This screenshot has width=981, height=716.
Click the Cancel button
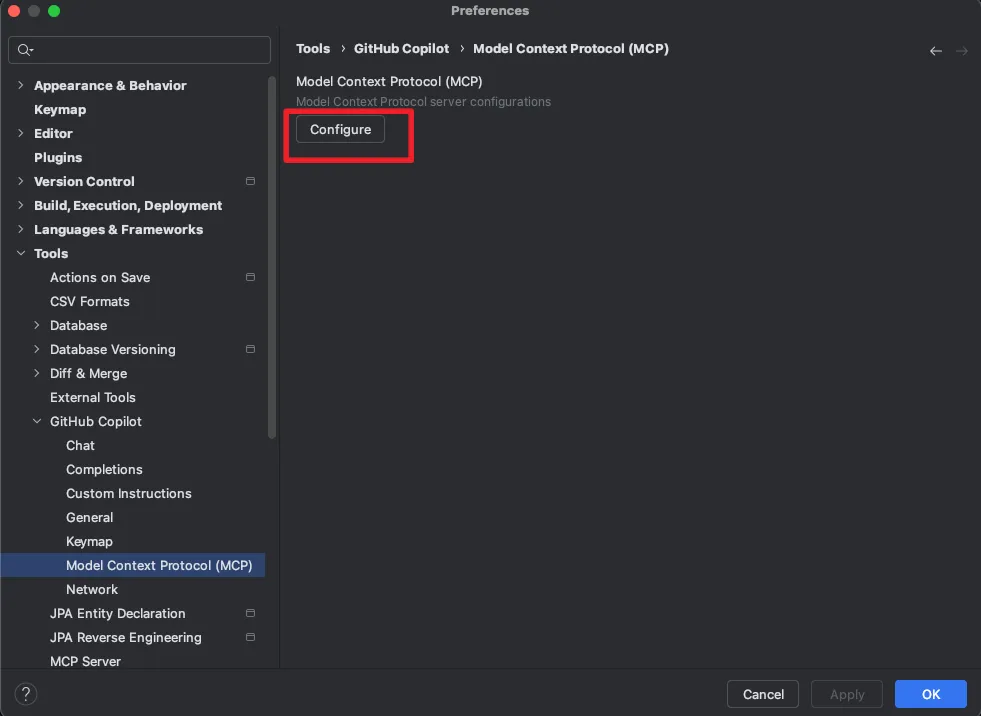point(763,694)
